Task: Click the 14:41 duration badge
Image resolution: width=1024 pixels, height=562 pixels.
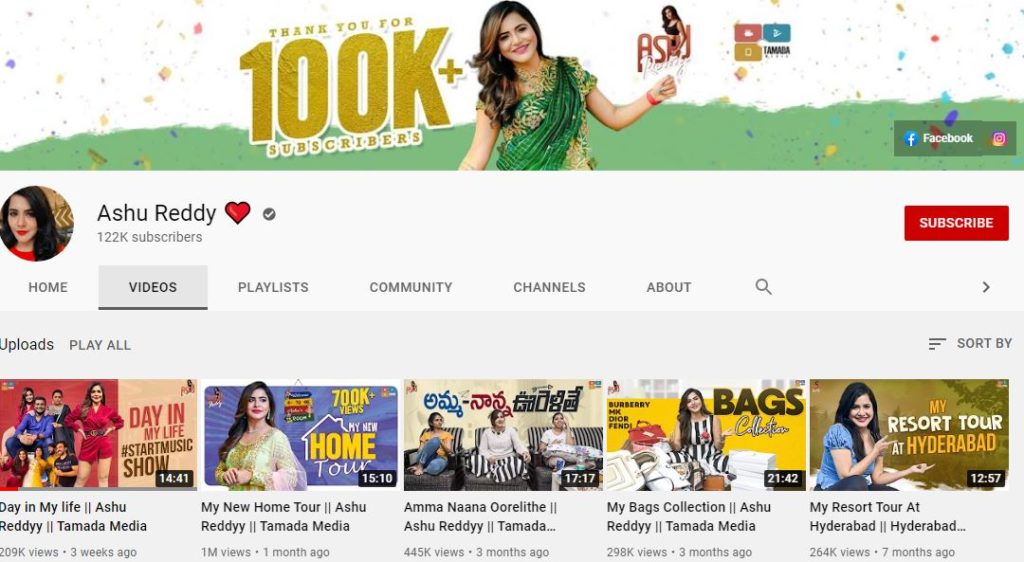Action: pyautogui.click(x=174, y=478)
